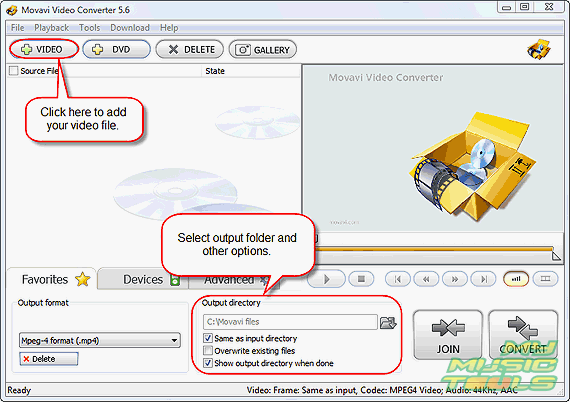Click the DELETE toolbar button
This screenshot has width=570, height=402.
click(x=189, y=49)
